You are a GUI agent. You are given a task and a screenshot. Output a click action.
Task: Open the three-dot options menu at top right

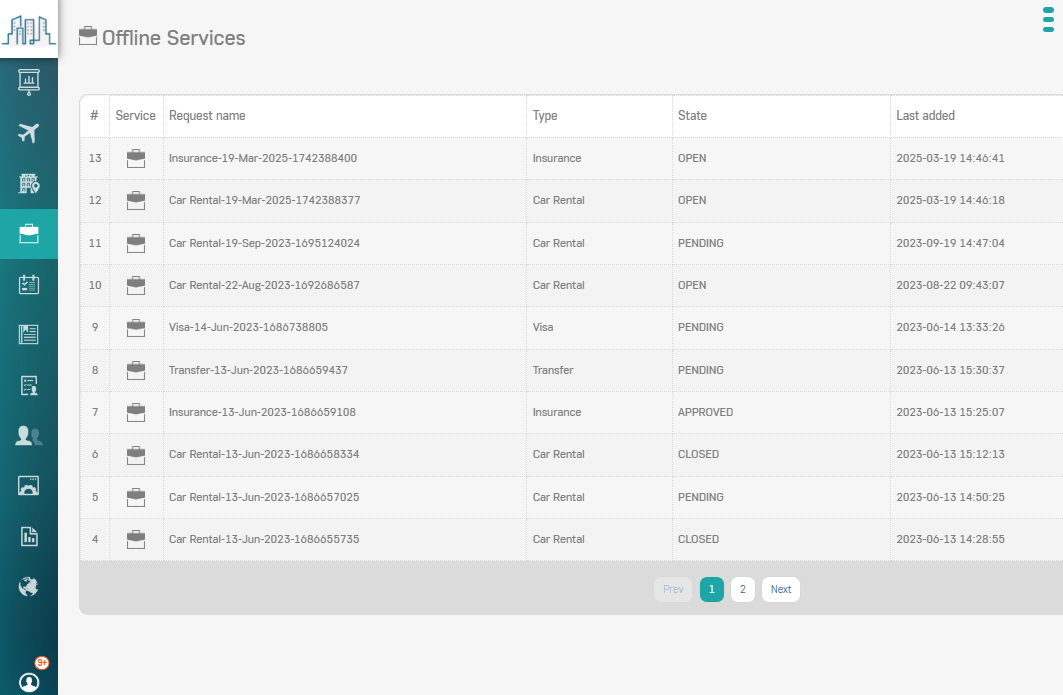click(x=1048, y=20)
